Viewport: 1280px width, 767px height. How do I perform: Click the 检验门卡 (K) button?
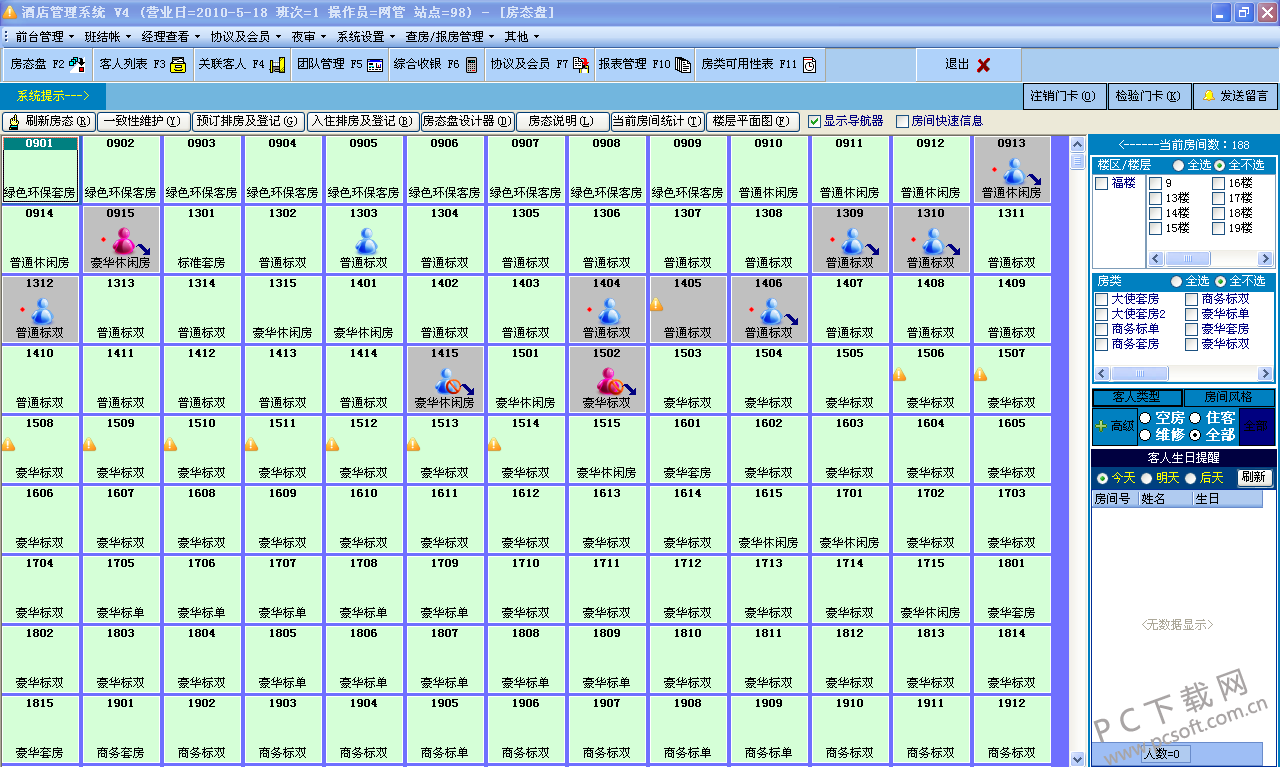pyautogui.click(x=1150, y=96)
